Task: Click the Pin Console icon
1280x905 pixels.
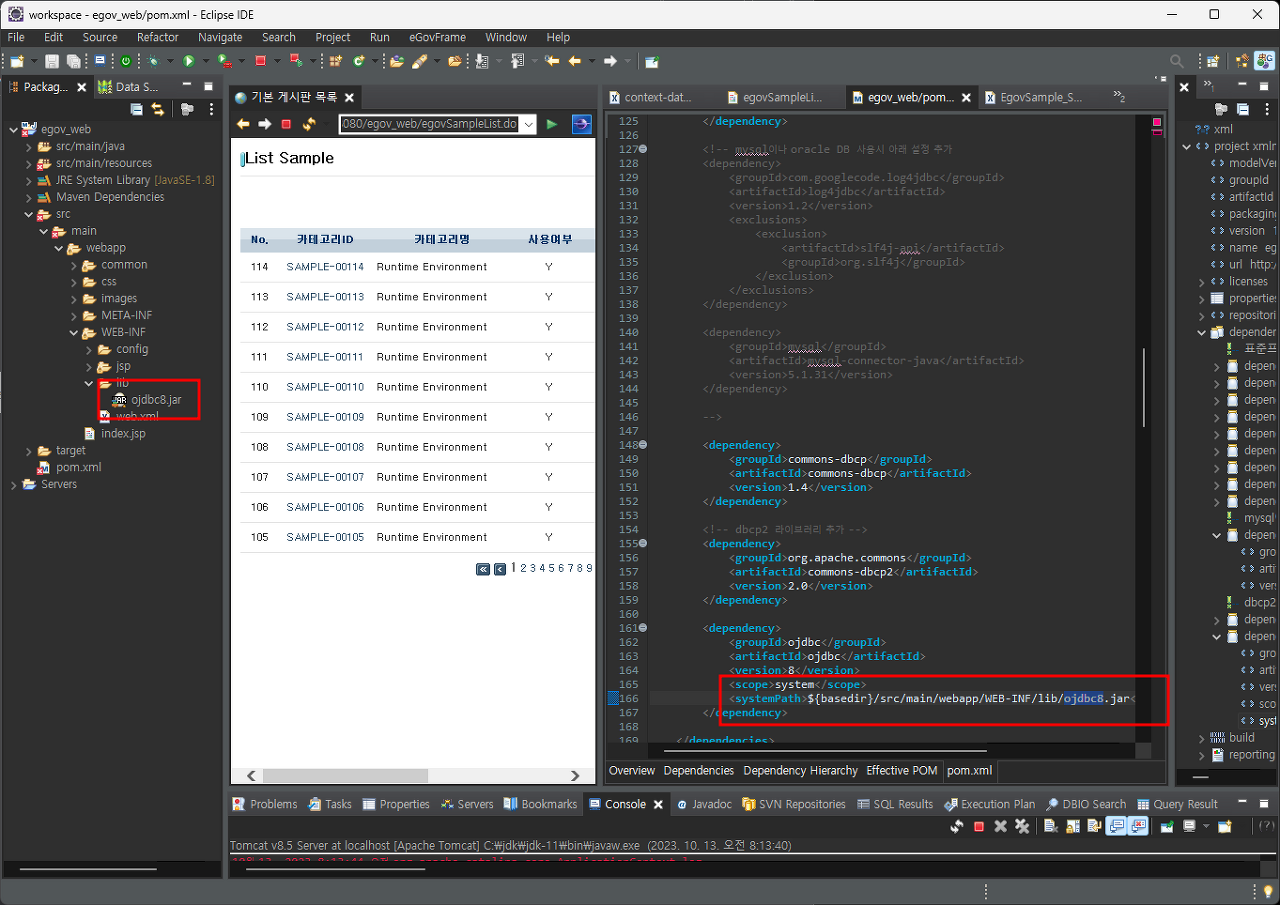Action: coord(1167,827)
